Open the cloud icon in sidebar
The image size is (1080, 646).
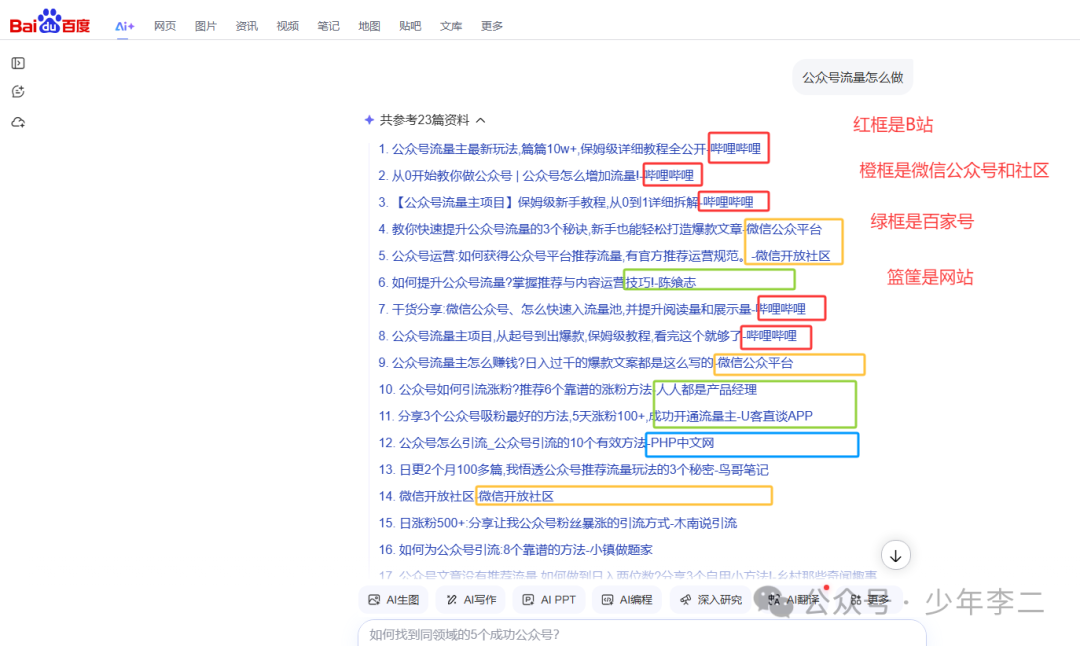pos(18,122)
